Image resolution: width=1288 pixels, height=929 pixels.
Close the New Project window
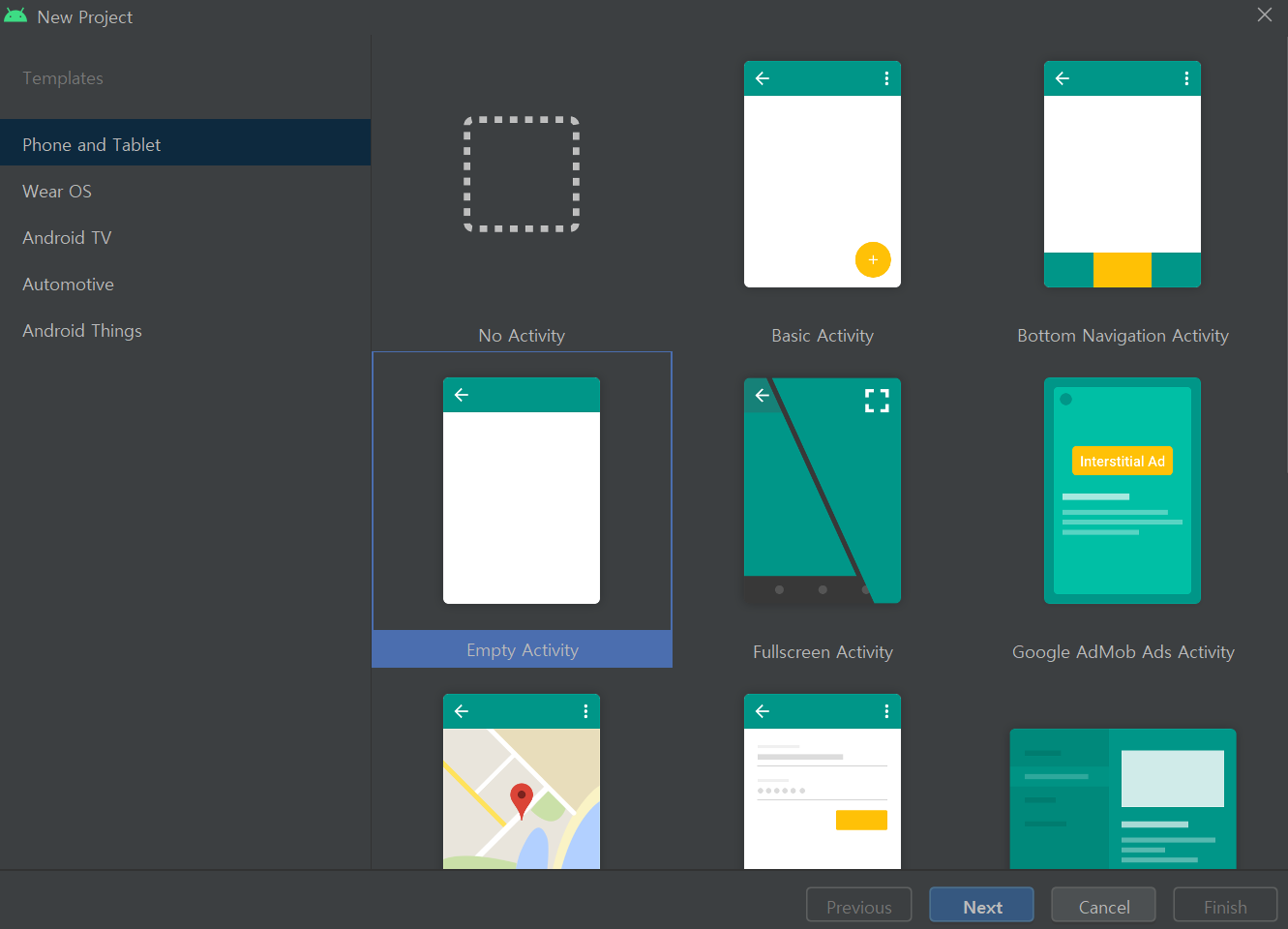(1265, 15)
